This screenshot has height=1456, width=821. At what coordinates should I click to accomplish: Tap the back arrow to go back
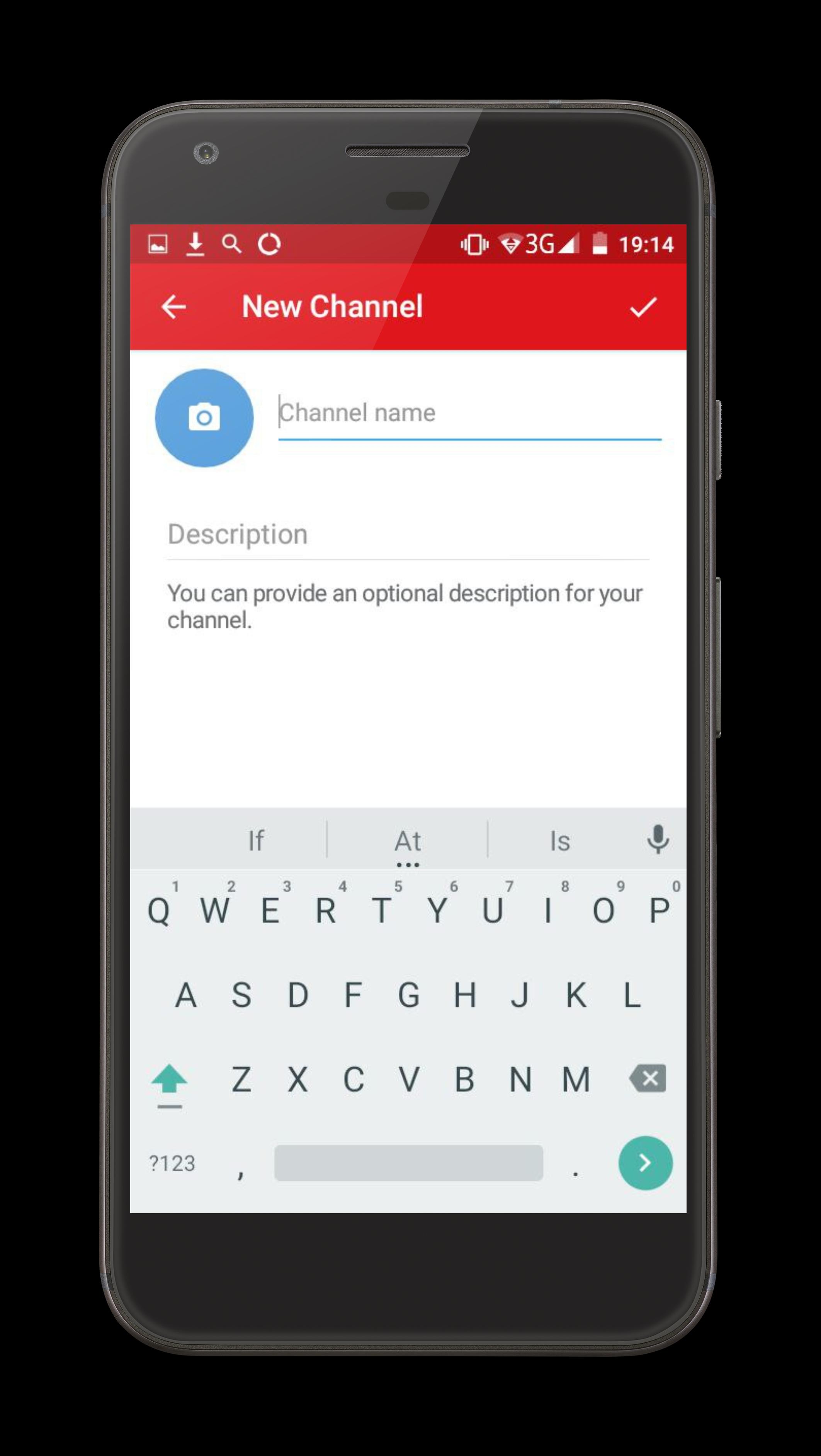[176, 307]
